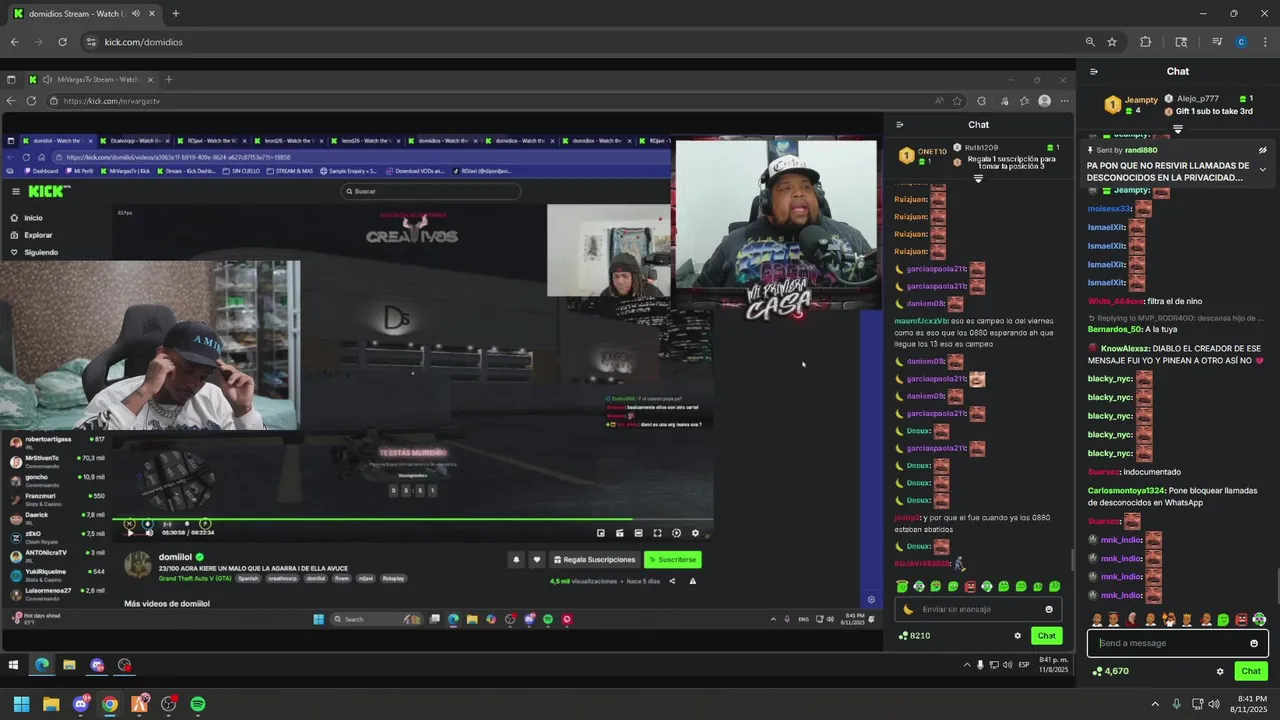
Task: Expand the pinned message chevron
Action: pos(1262,170)
